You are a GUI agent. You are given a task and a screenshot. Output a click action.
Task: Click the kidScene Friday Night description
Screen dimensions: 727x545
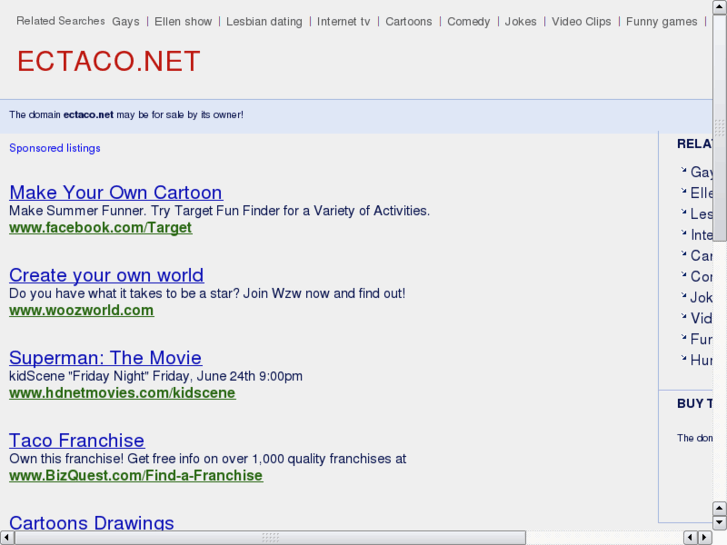click(x=156, y=376)
